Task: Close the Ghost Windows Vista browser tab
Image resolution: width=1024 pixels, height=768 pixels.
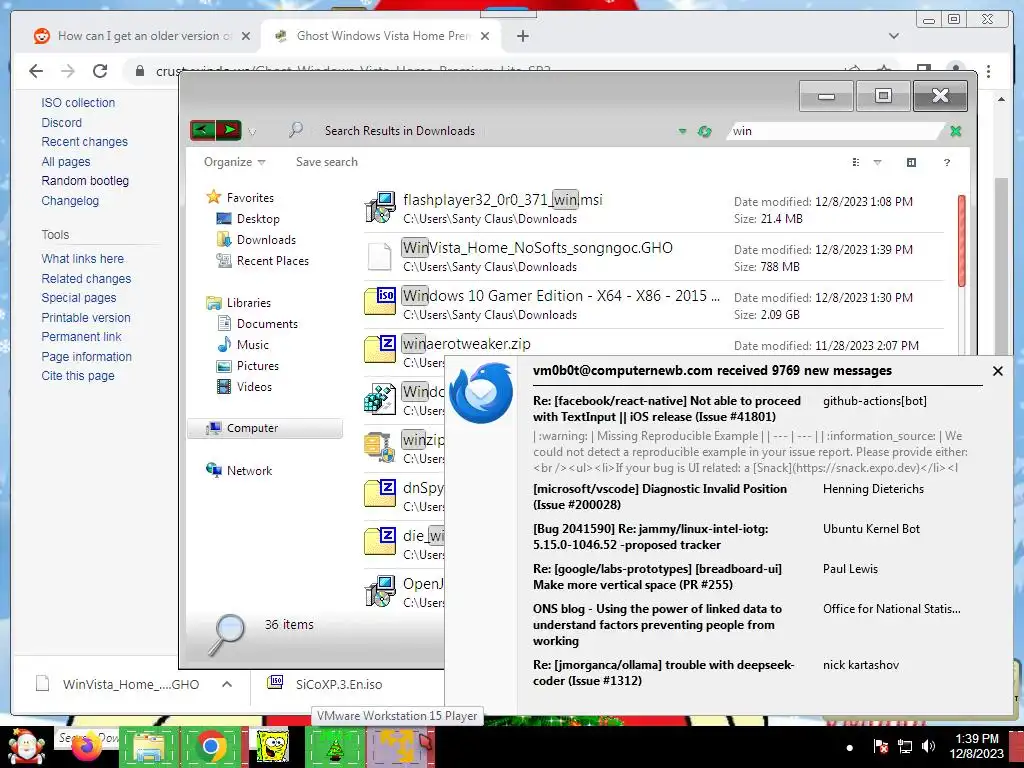Action: 485,36
